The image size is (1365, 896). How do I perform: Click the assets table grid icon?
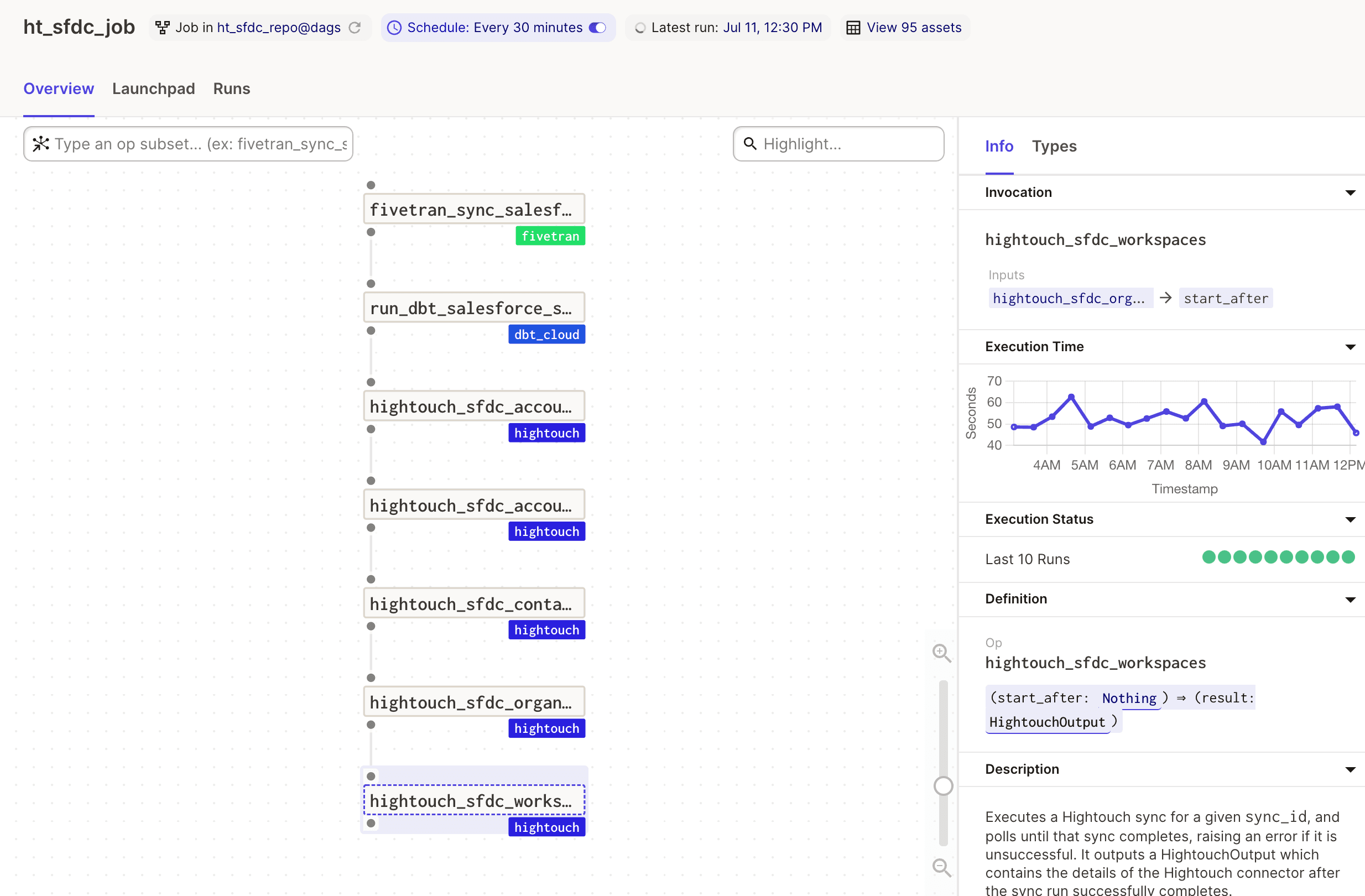coord(853,28)
